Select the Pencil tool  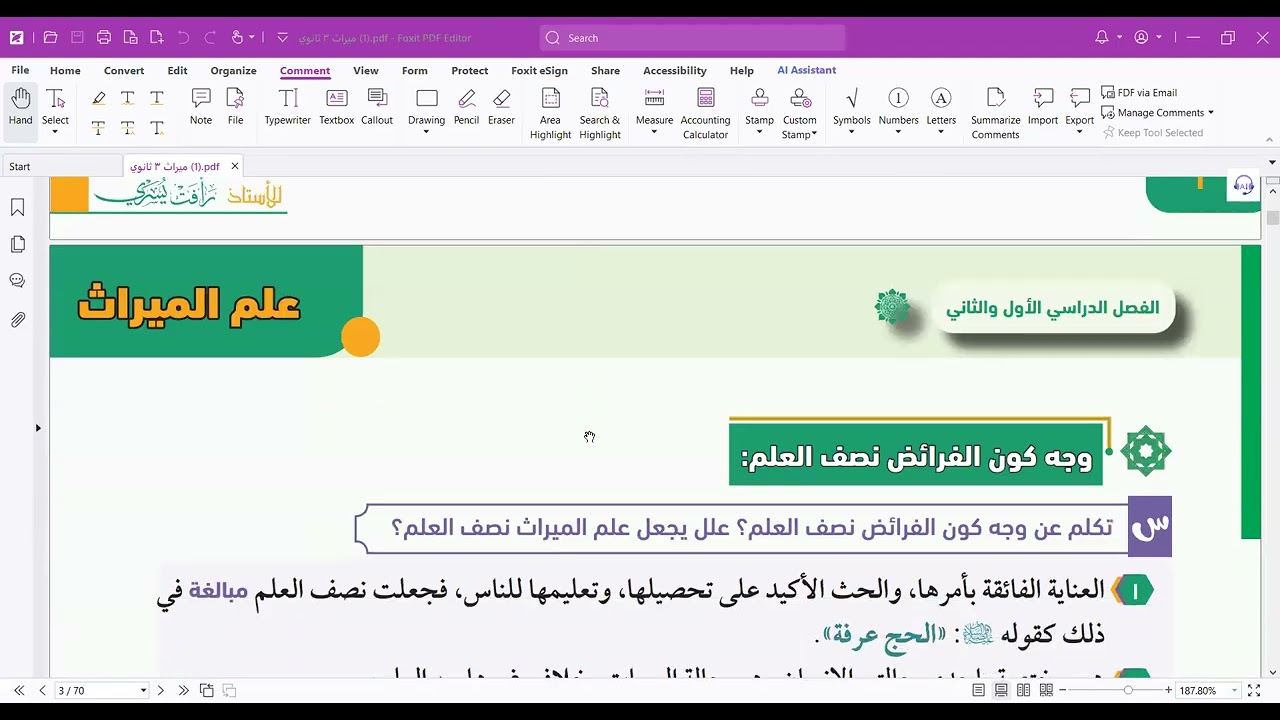tap(466, 107)
